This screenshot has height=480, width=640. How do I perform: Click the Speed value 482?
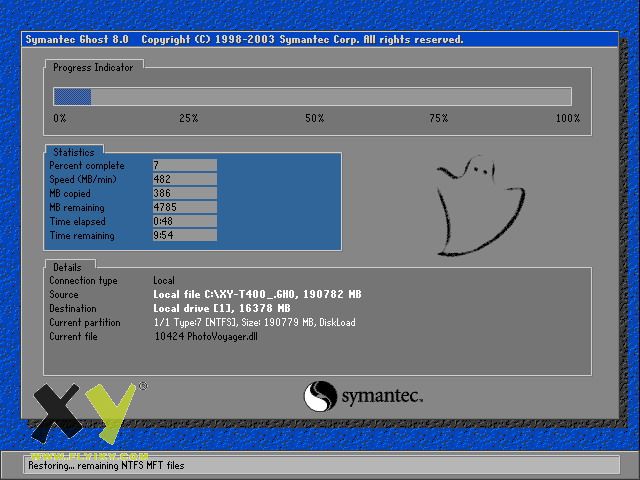click(184, 179)
